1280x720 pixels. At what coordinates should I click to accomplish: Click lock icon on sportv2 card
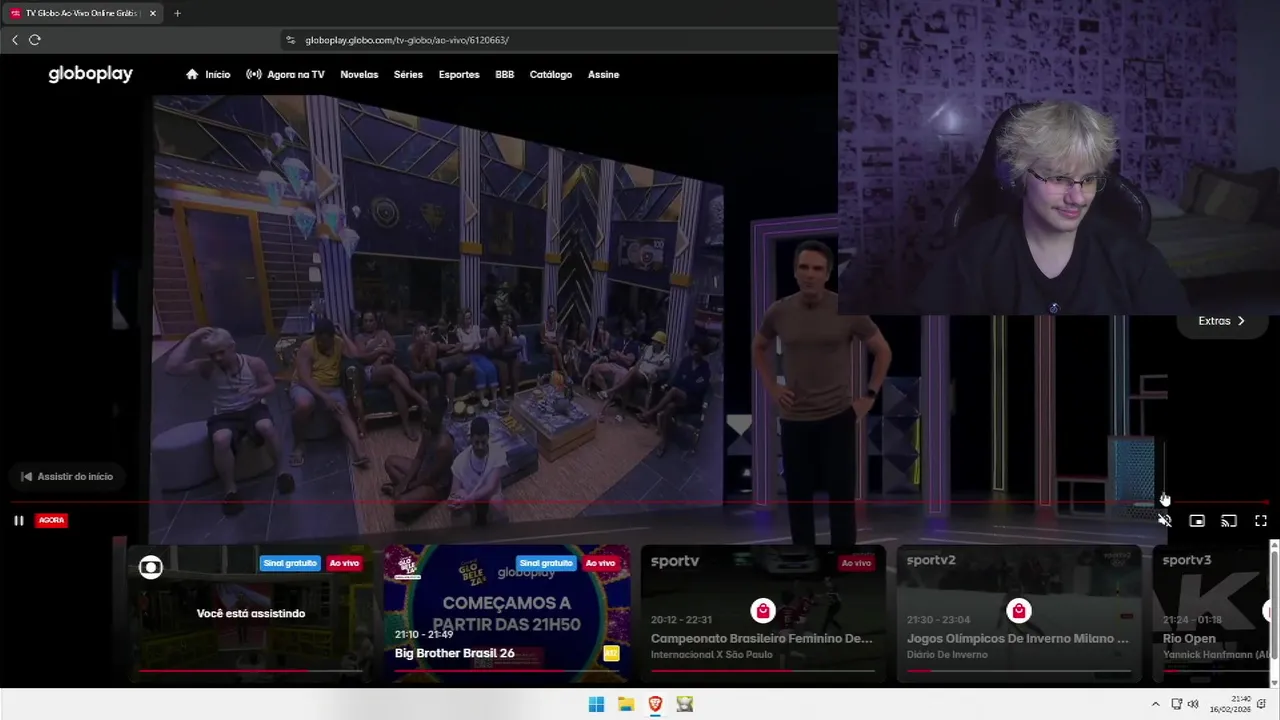(x=1019, y=610)
